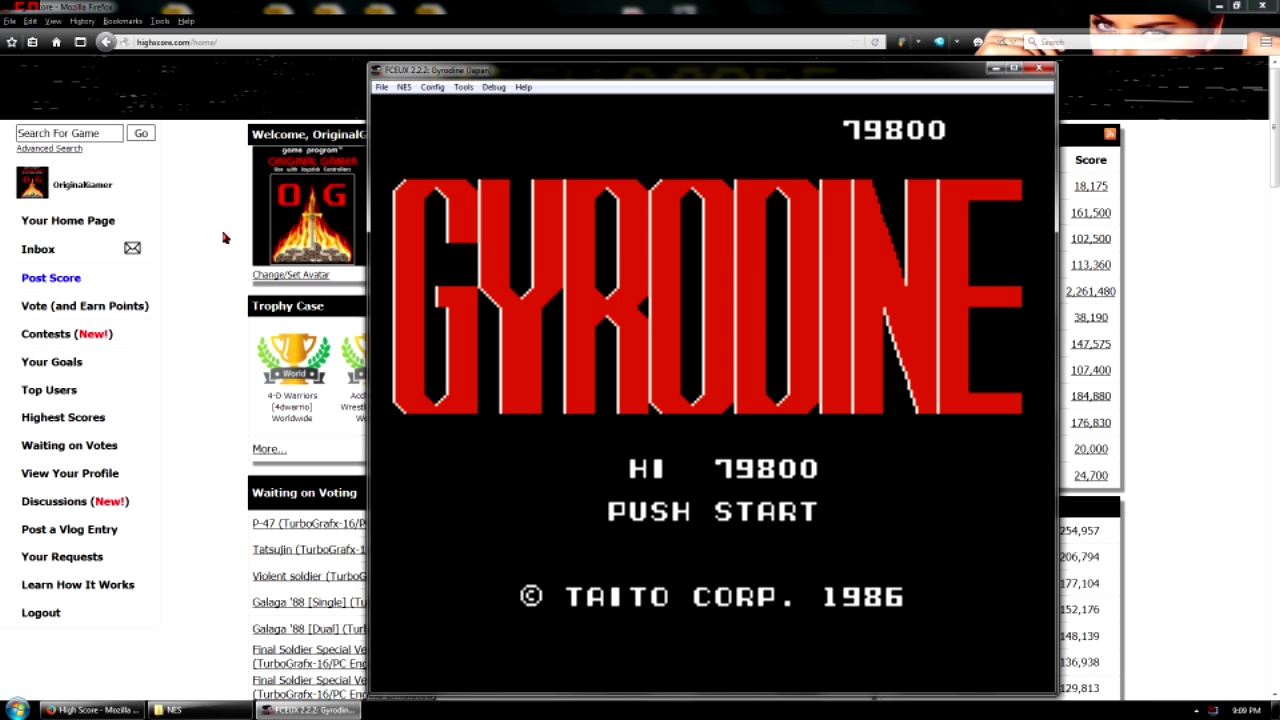Click the Logout link

click(41, 613)
